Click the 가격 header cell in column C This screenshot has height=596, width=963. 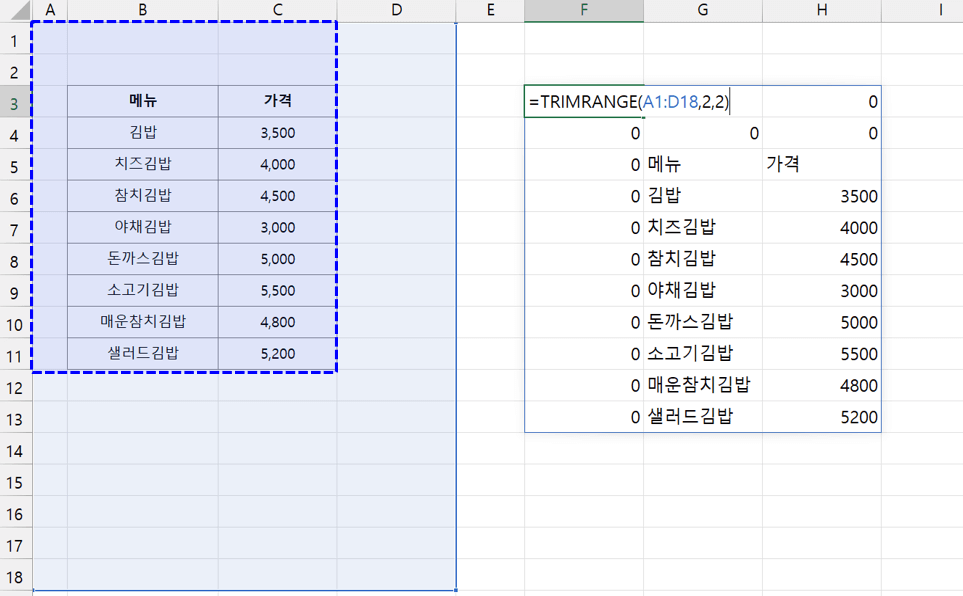(x=278, y=101)
